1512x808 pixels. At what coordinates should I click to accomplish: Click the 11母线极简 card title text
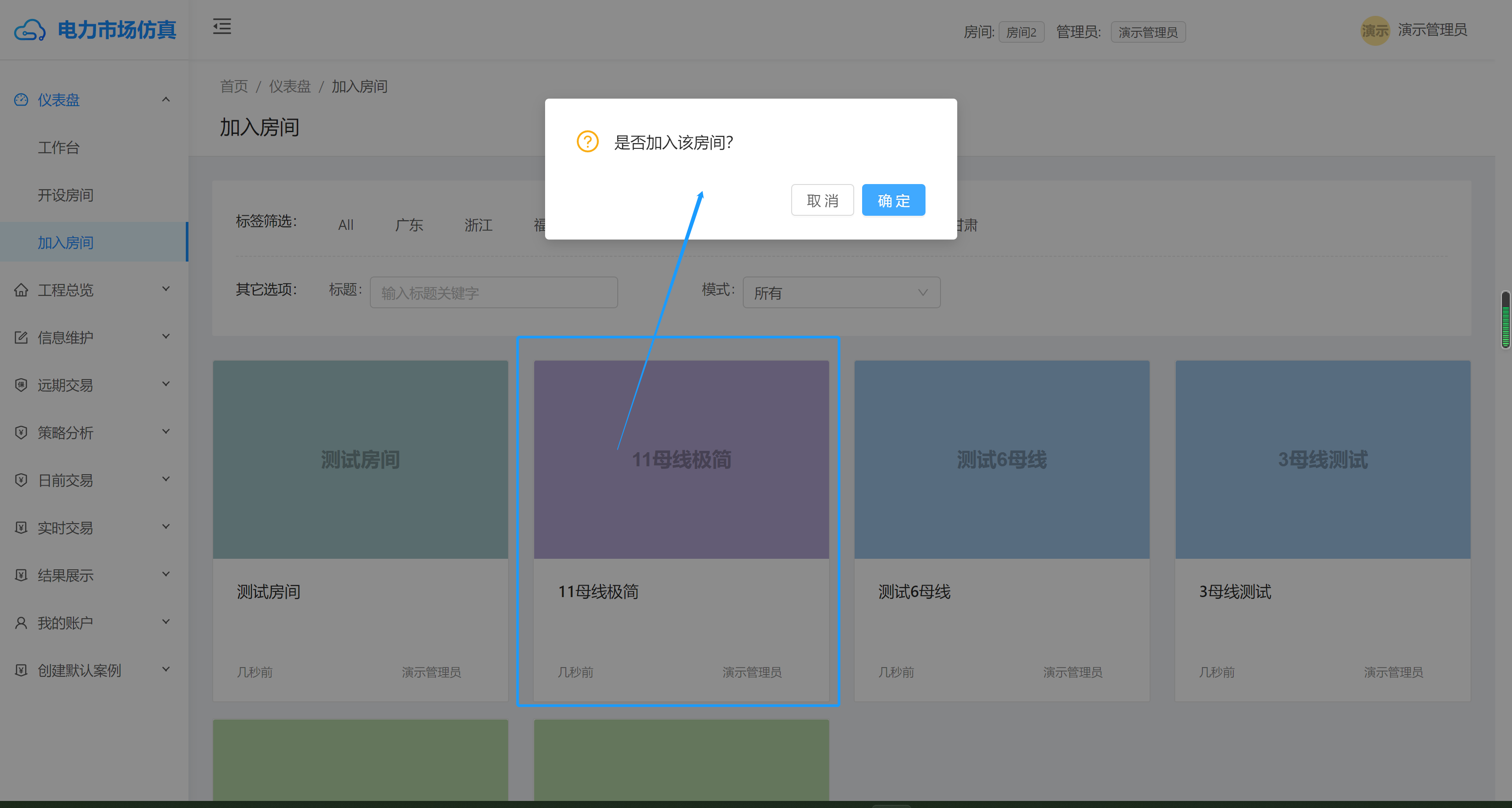[x=598, y=591]
